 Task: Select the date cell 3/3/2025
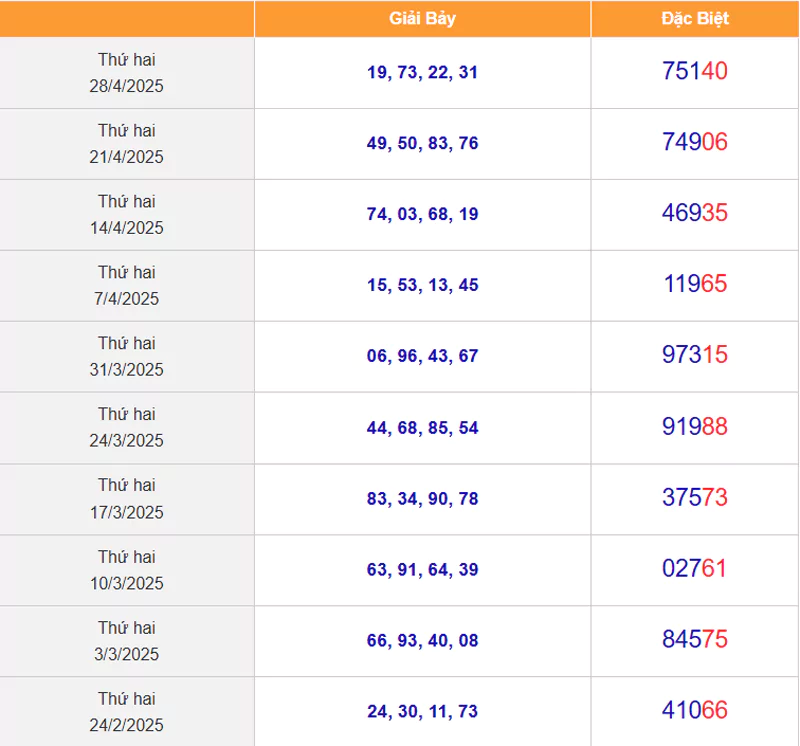coord(127,641)
